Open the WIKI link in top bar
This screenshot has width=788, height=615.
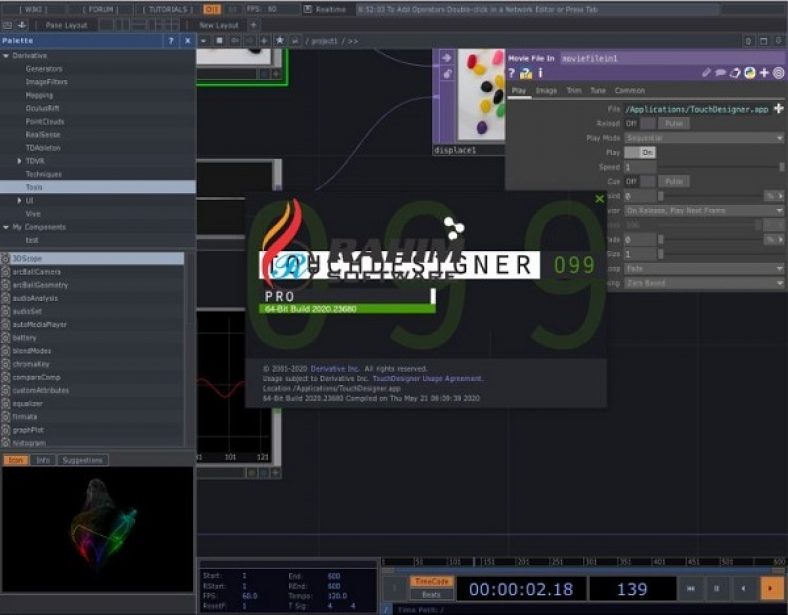[34, 10]
